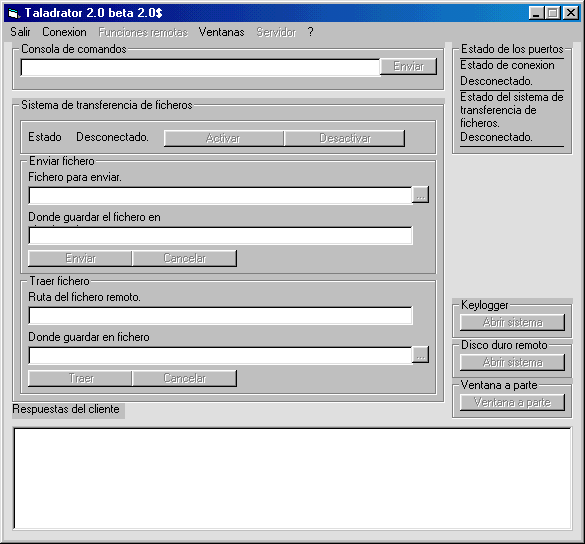
Task: Open the Keylogger Abrir sistema button
Action: coord(512,322)
